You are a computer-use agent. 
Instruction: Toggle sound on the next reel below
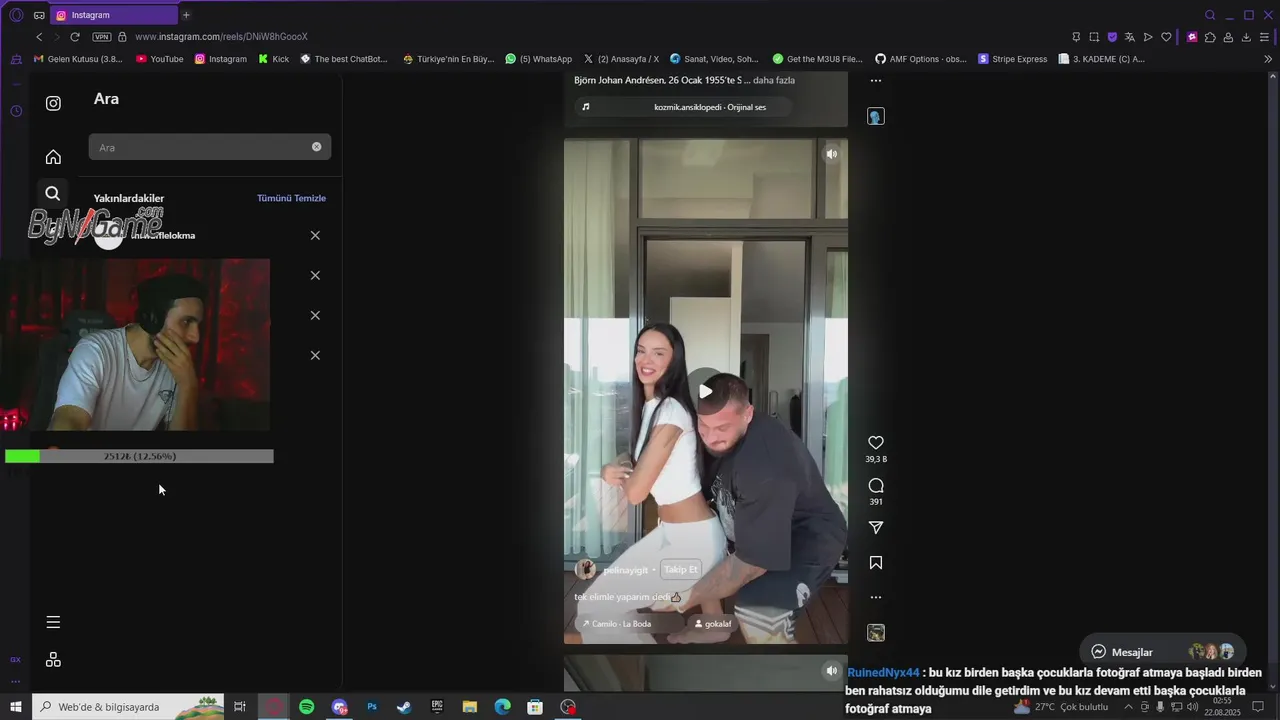click(x=831, y=670)
